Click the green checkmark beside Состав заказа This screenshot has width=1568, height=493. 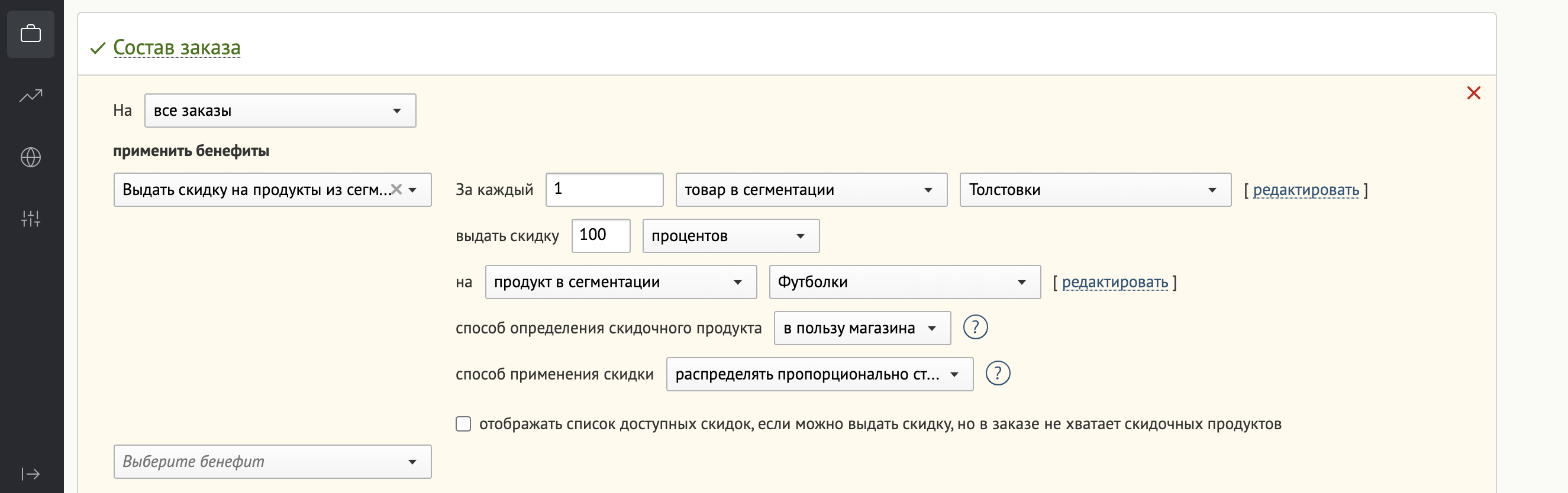click(x=98, y=48)
